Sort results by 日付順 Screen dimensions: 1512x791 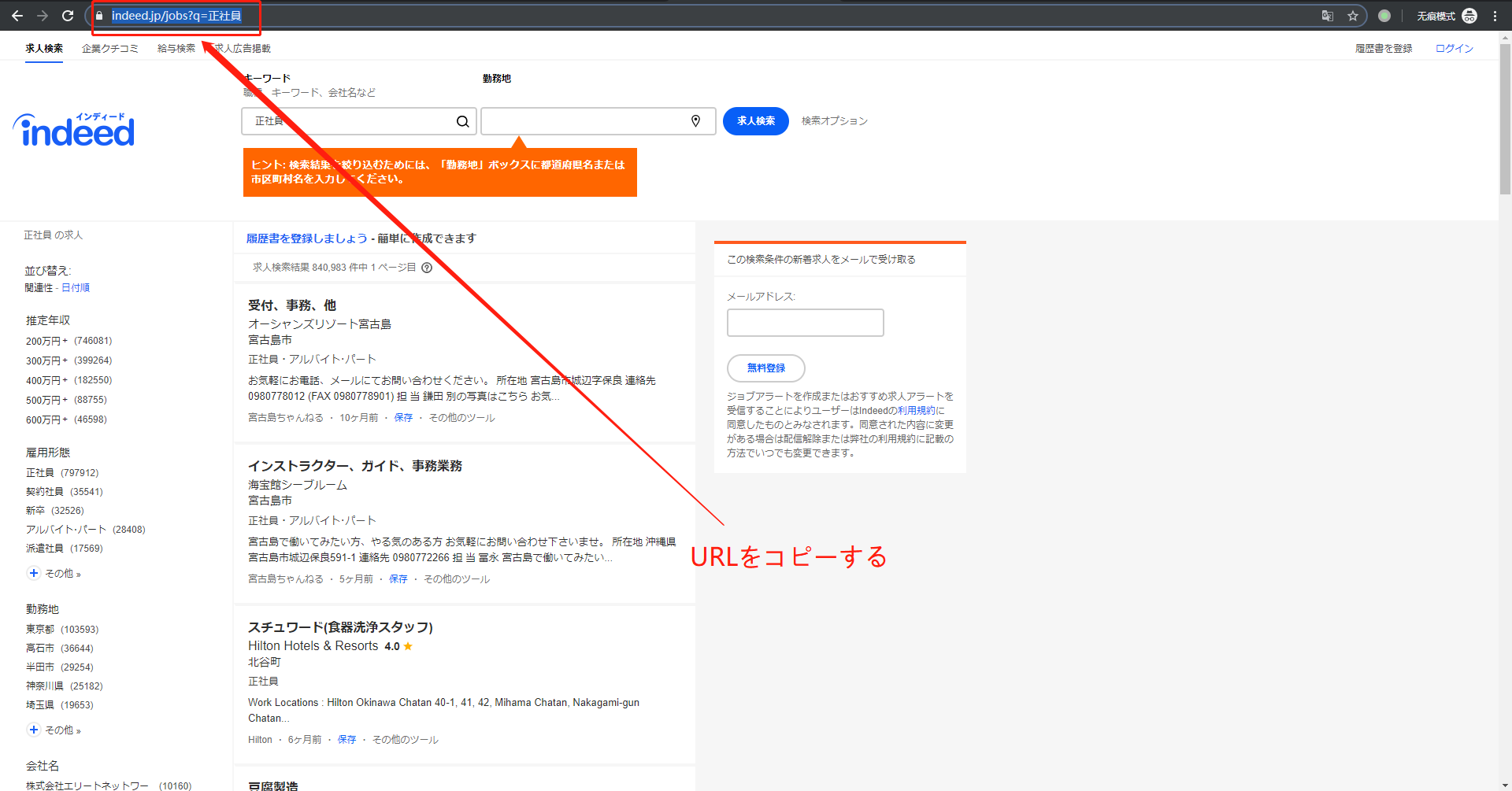tap(76, 288)
